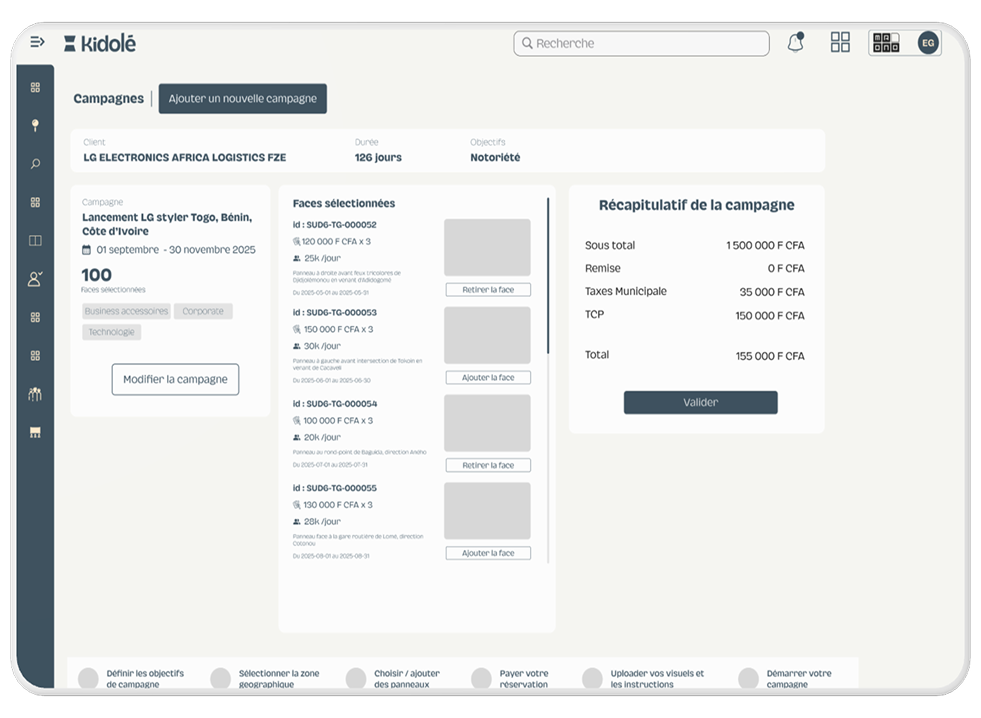981x718 pixels.
Task: Open the apps grid icon in header
Action: click(840, 42)
